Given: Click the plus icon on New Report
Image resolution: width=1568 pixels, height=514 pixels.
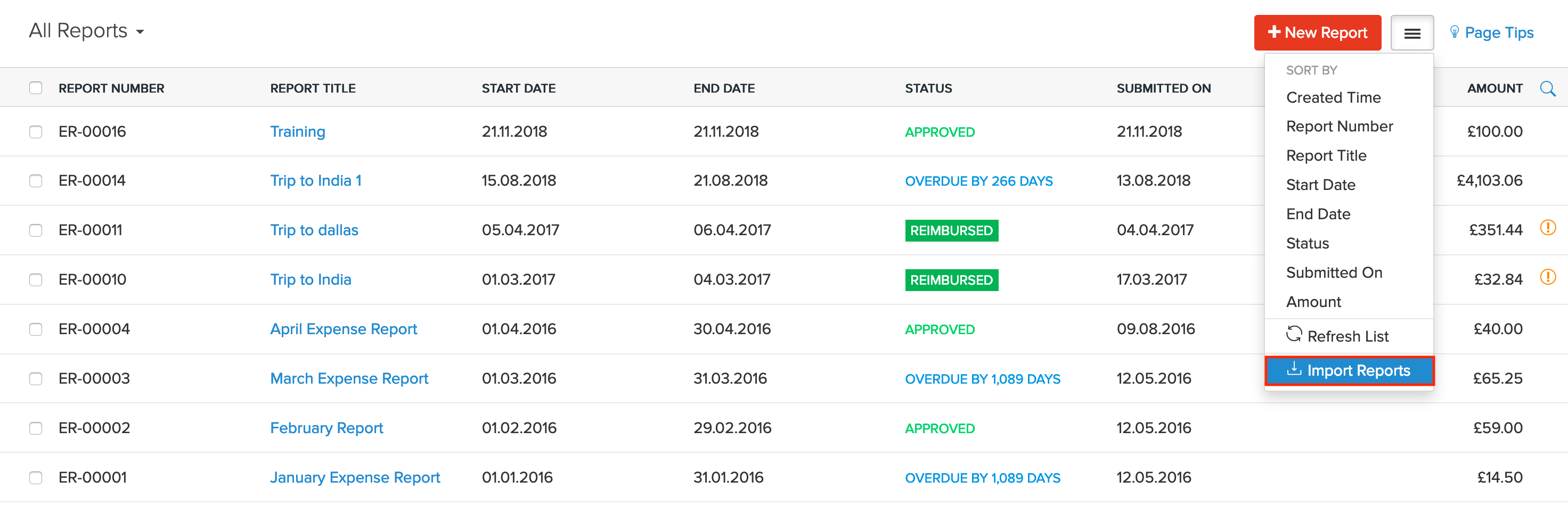Looking at the screenshot, I should (1273, 31).
